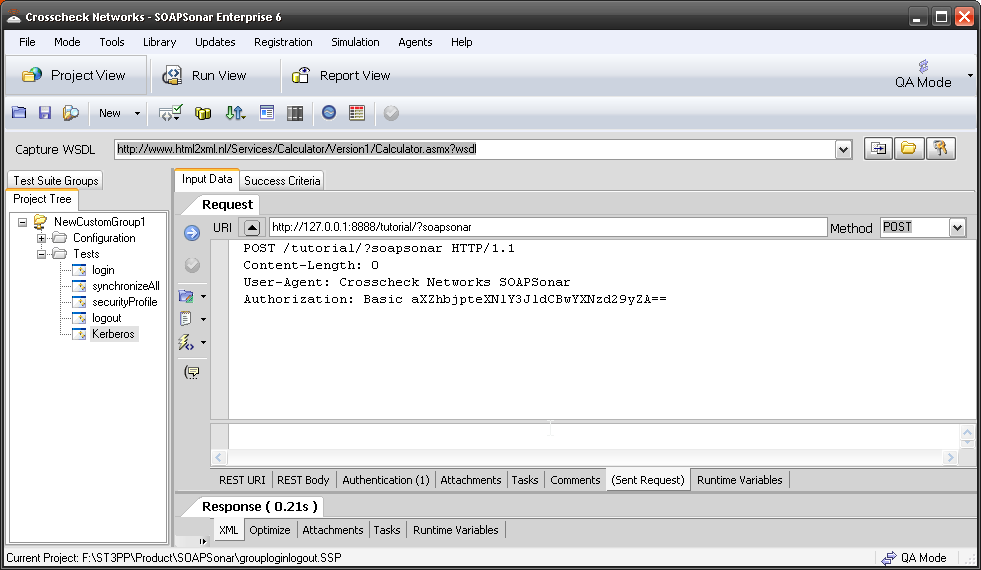Switch to the Test Suite Groups tab
This screenshot has width=981, height=570.
[56, 181]
